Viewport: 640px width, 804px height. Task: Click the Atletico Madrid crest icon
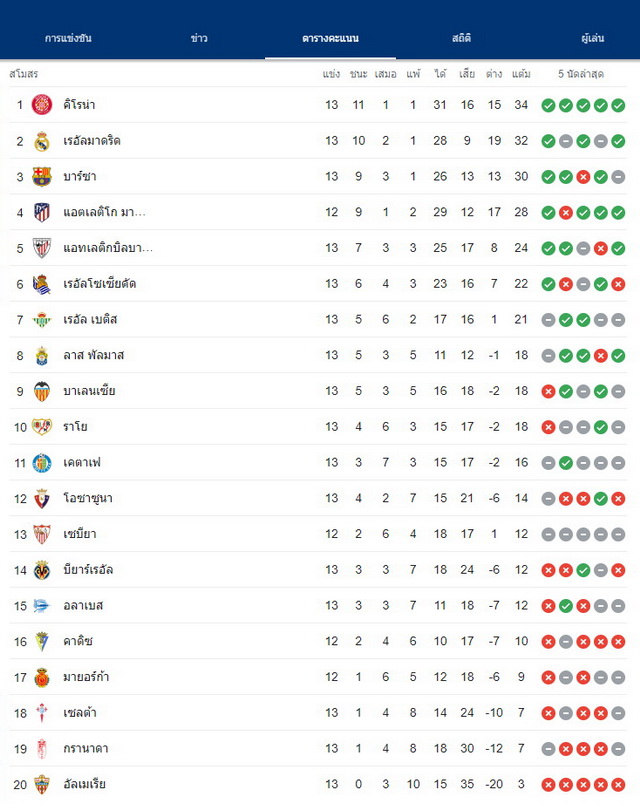coord(42,212)
